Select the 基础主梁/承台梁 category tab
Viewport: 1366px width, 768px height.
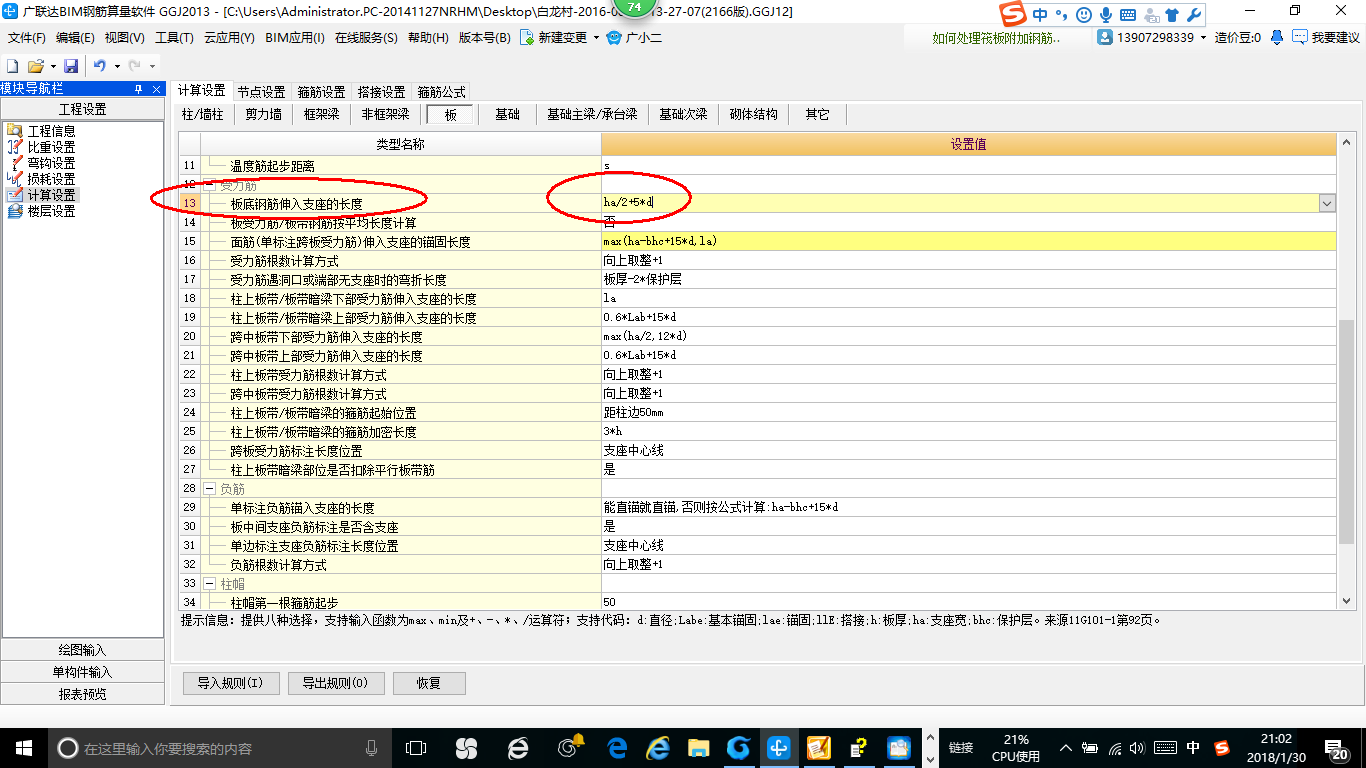pyautogui.click(x=592, y=114)
